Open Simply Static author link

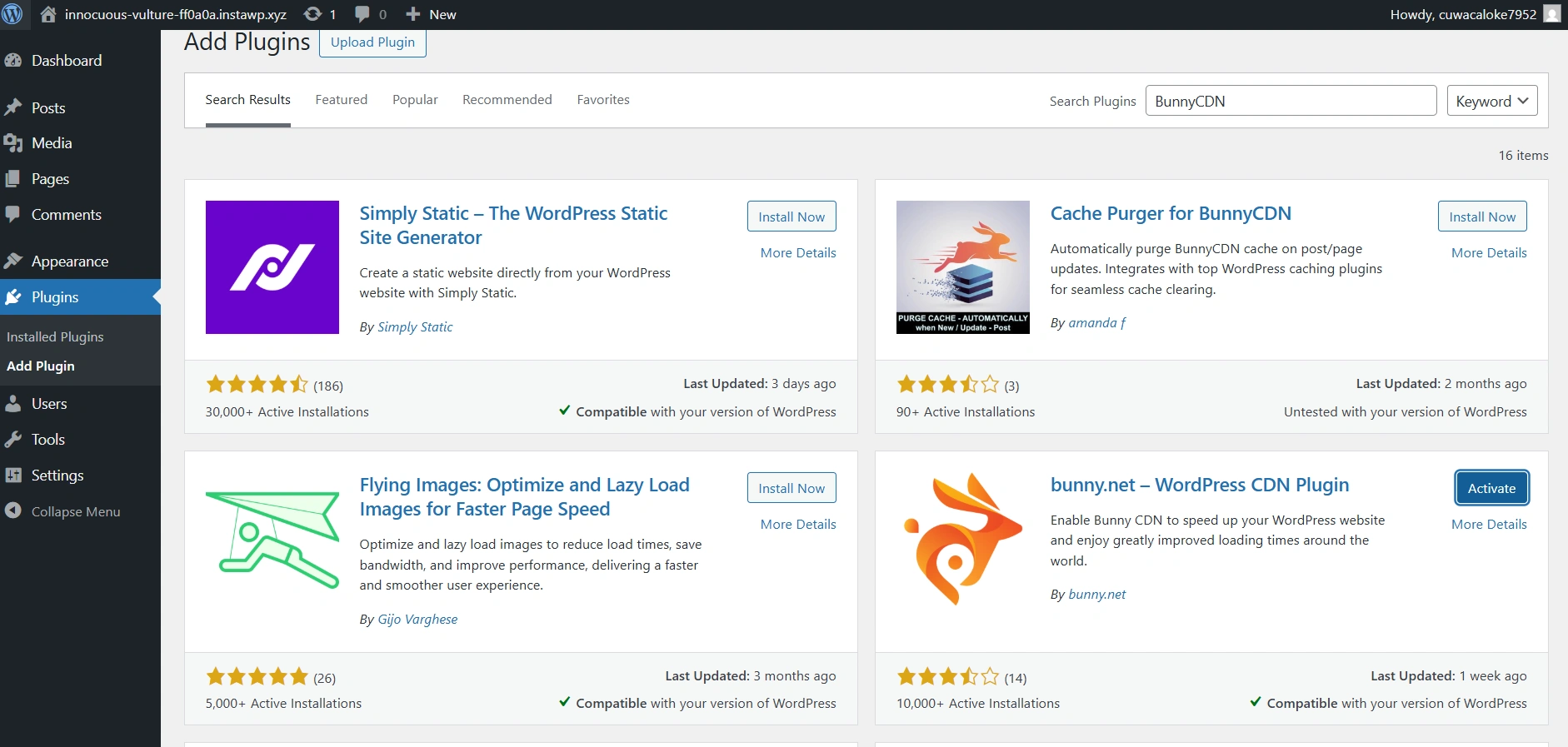pos(415,327)
